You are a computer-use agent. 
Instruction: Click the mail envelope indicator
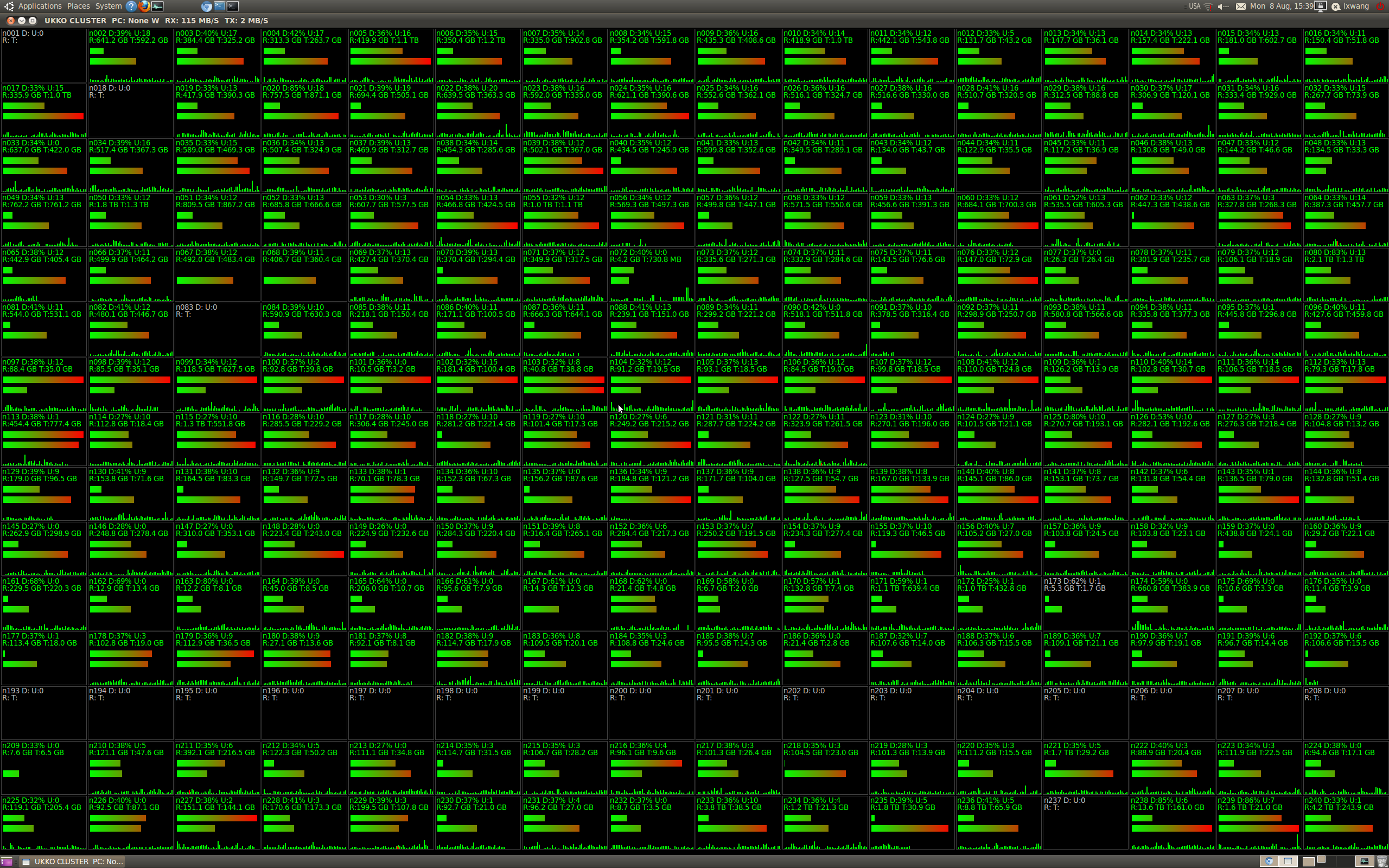(1240, 7)
